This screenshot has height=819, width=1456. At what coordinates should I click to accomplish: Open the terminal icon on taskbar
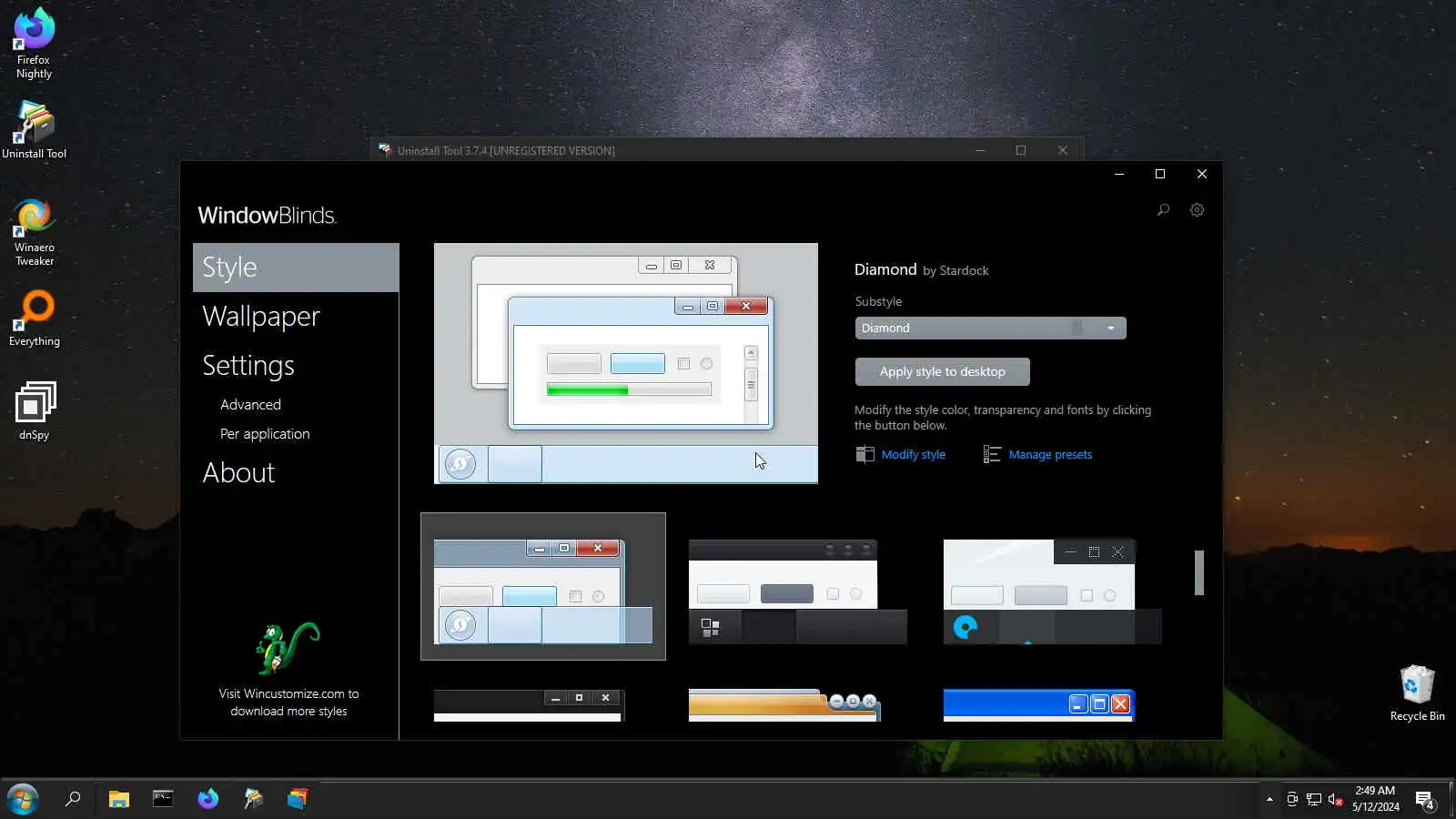[163, 799]
